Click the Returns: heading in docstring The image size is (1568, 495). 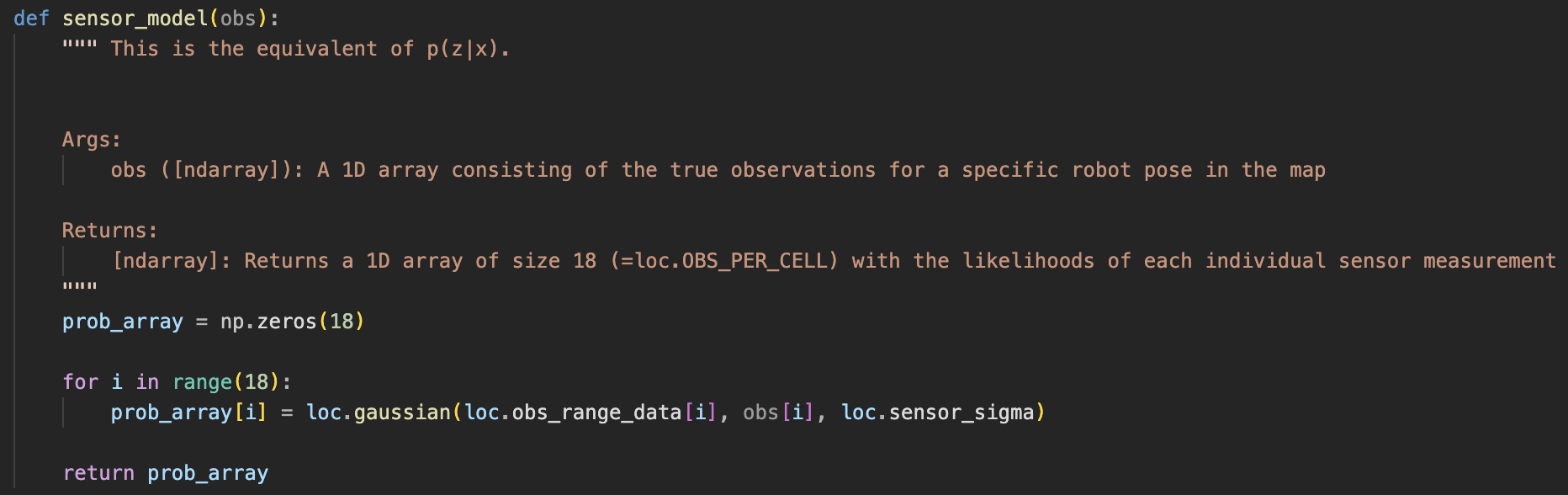coord(110,231)
